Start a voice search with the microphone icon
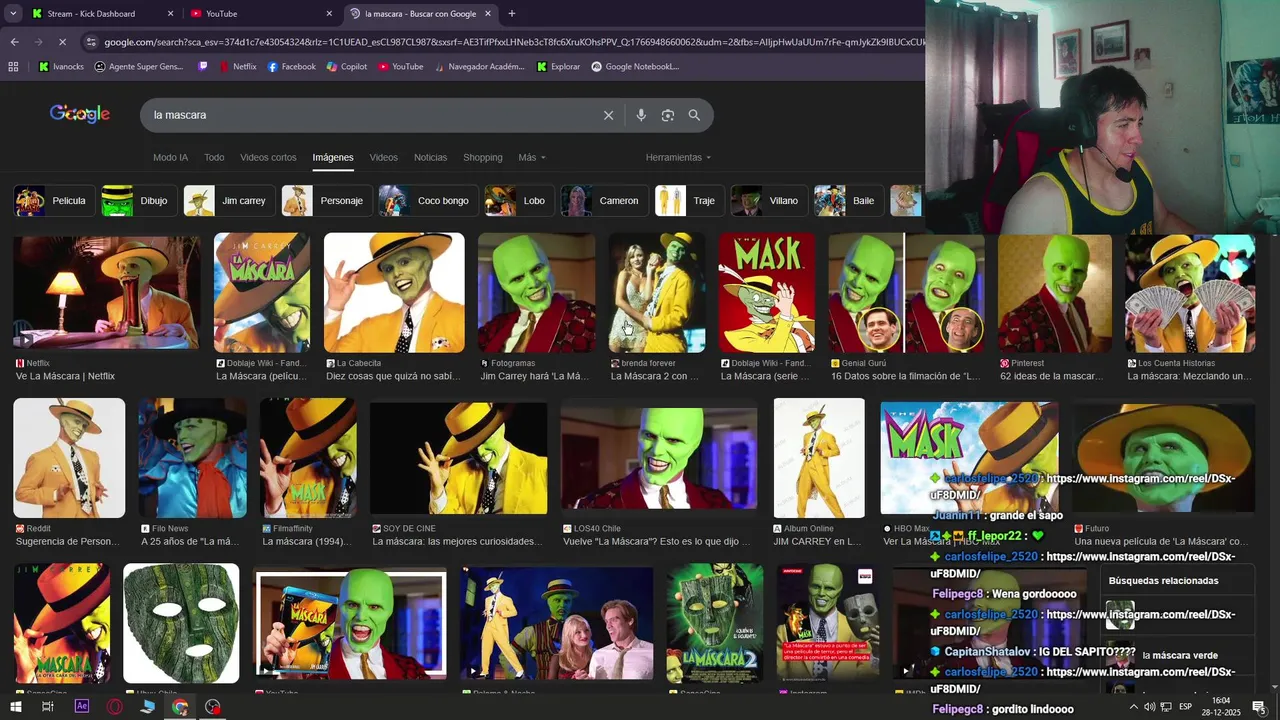Screen dimensions: 1280x720 [x=641, y=115]
